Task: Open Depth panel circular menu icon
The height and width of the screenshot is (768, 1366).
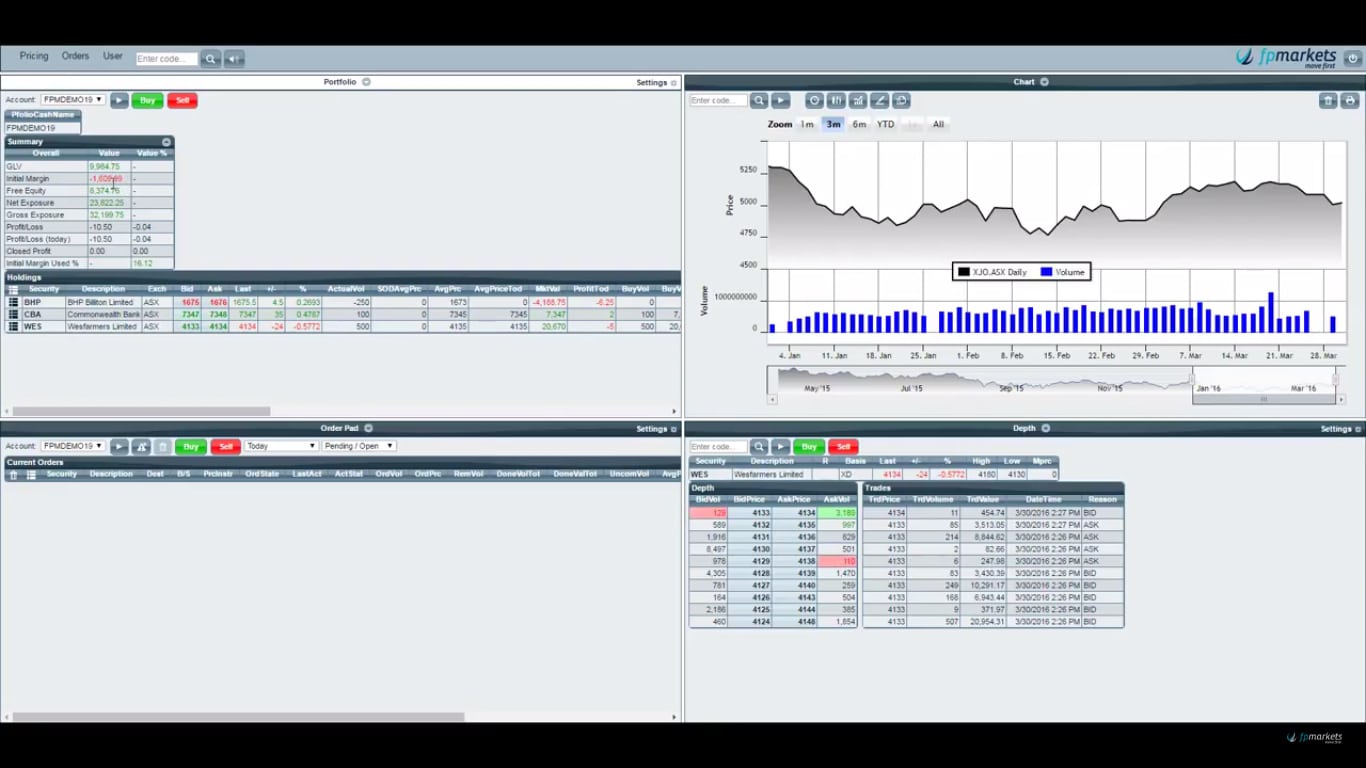Action: pos(1046,428)
